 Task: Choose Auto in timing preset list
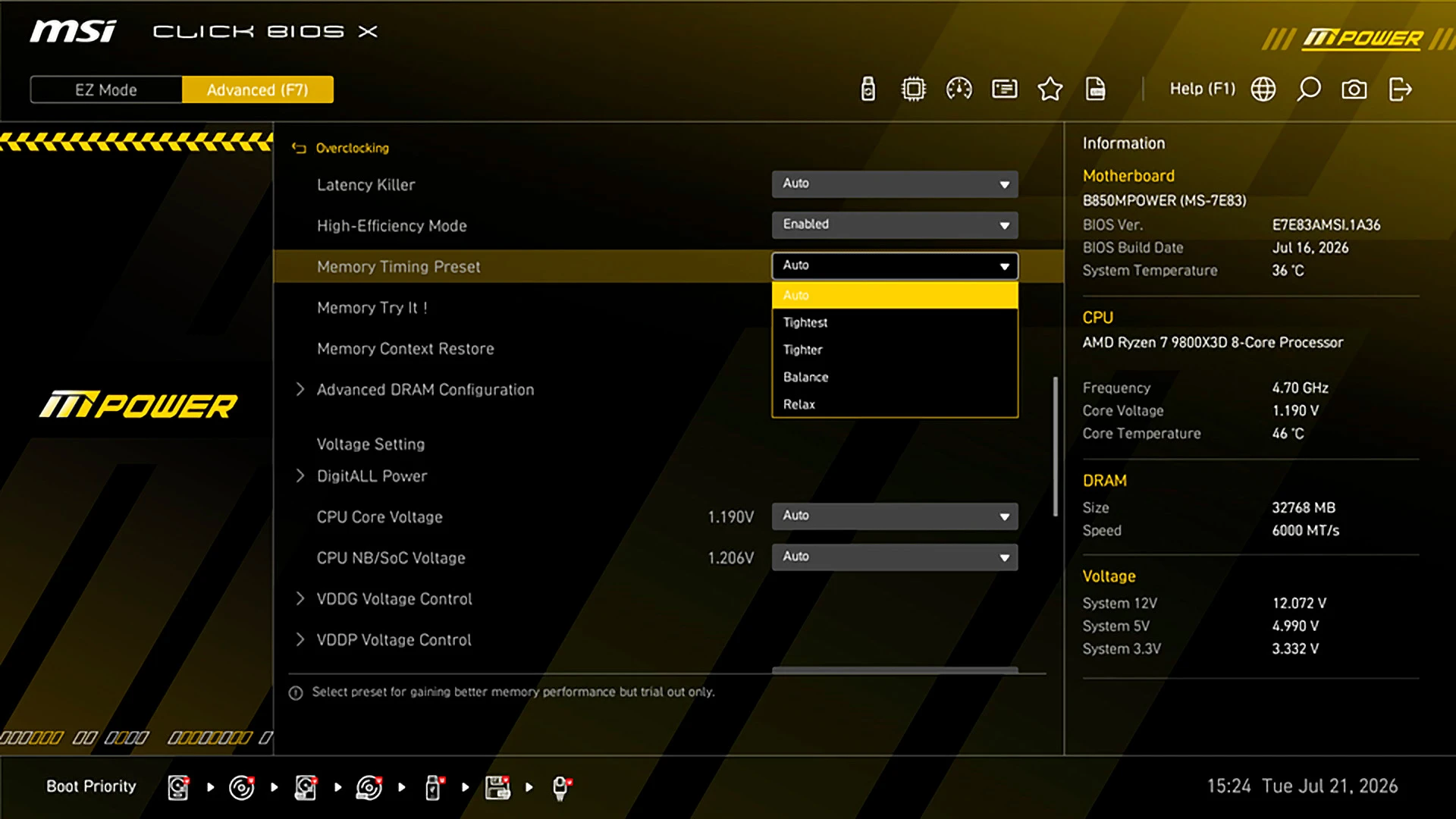coord(895,295)
